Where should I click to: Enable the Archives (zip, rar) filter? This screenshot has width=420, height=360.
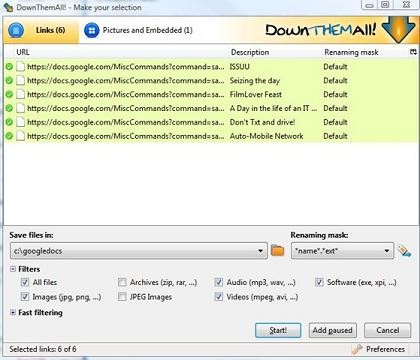(122, 282)
